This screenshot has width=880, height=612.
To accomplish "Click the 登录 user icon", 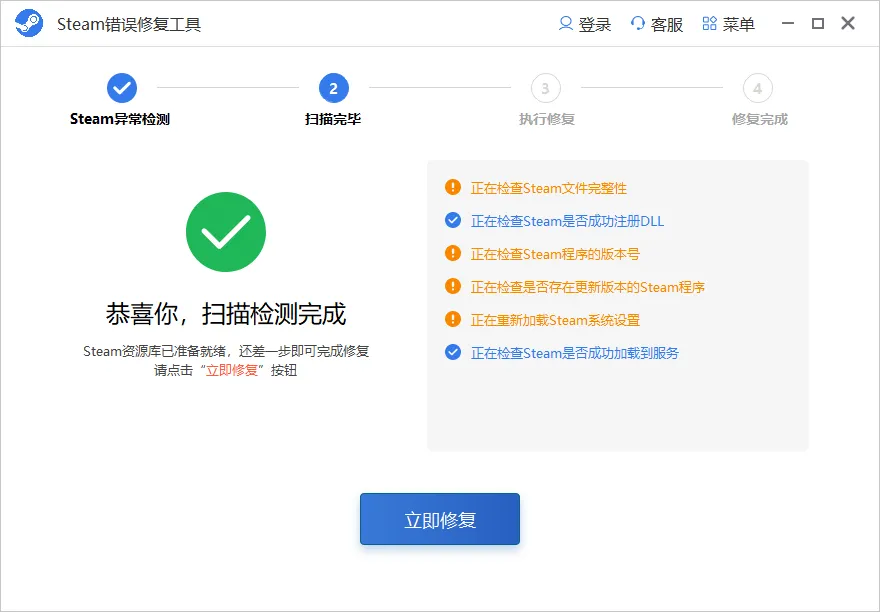I will 566,24.
